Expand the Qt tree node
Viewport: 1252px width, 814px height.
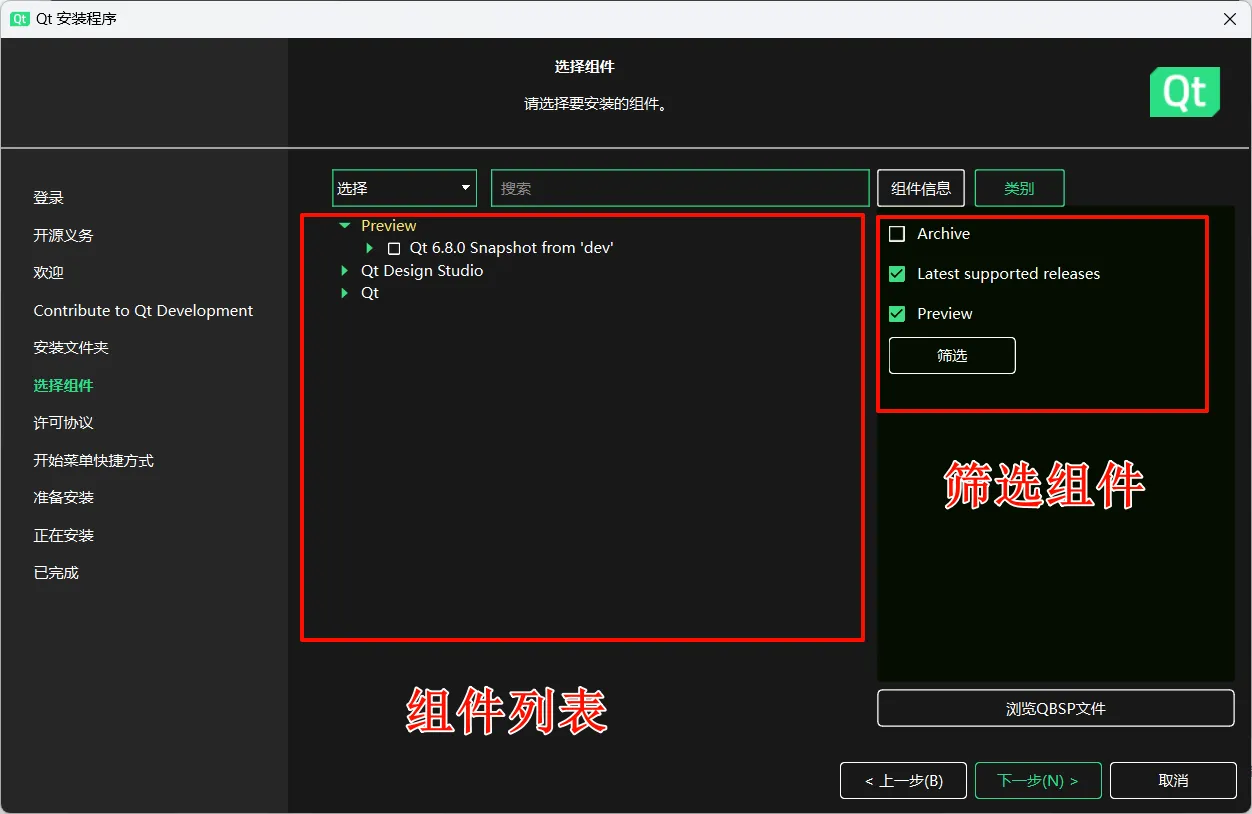pyautogui.click(x=344, y=293)
